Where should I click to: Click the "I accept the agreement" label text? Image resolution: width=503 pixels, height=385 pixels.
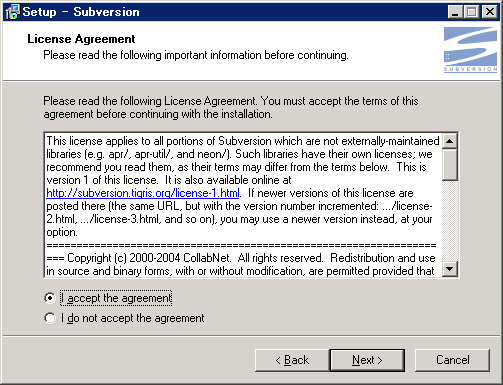click(116, 298)
